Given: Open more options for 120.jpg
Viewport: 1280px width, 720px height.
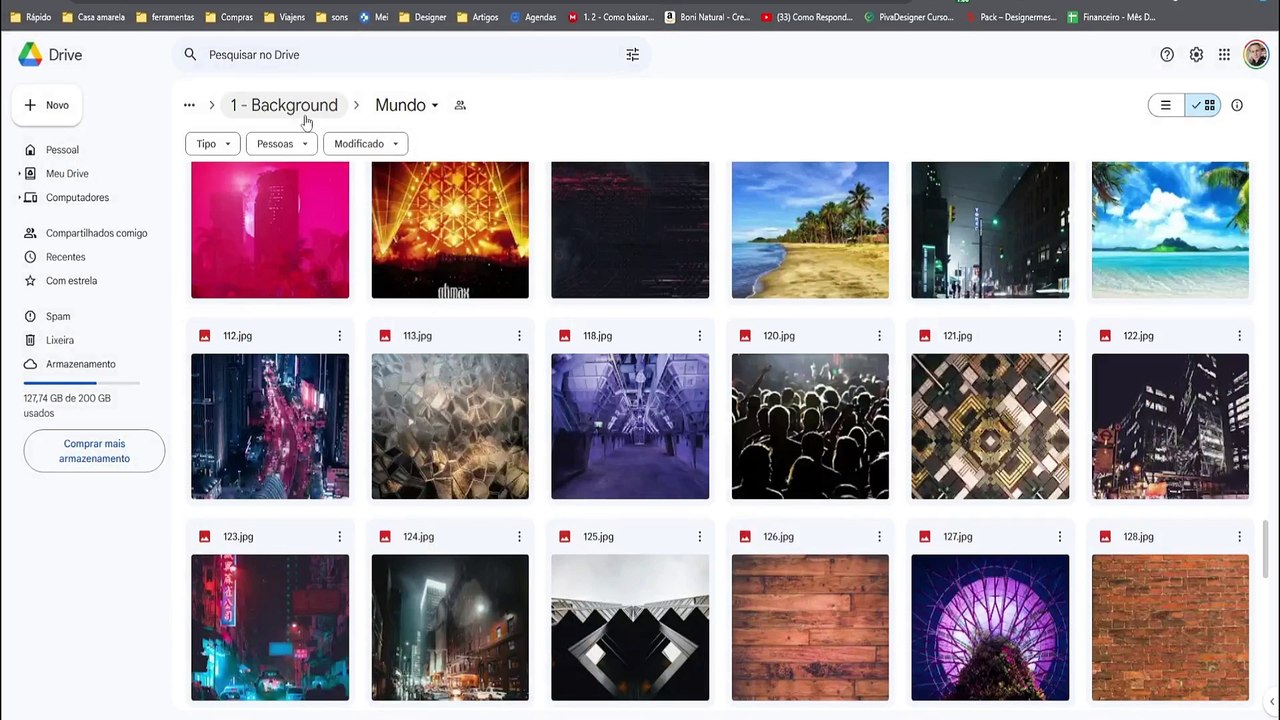Looking at the screenshot, I should click(x=879, y=336).
